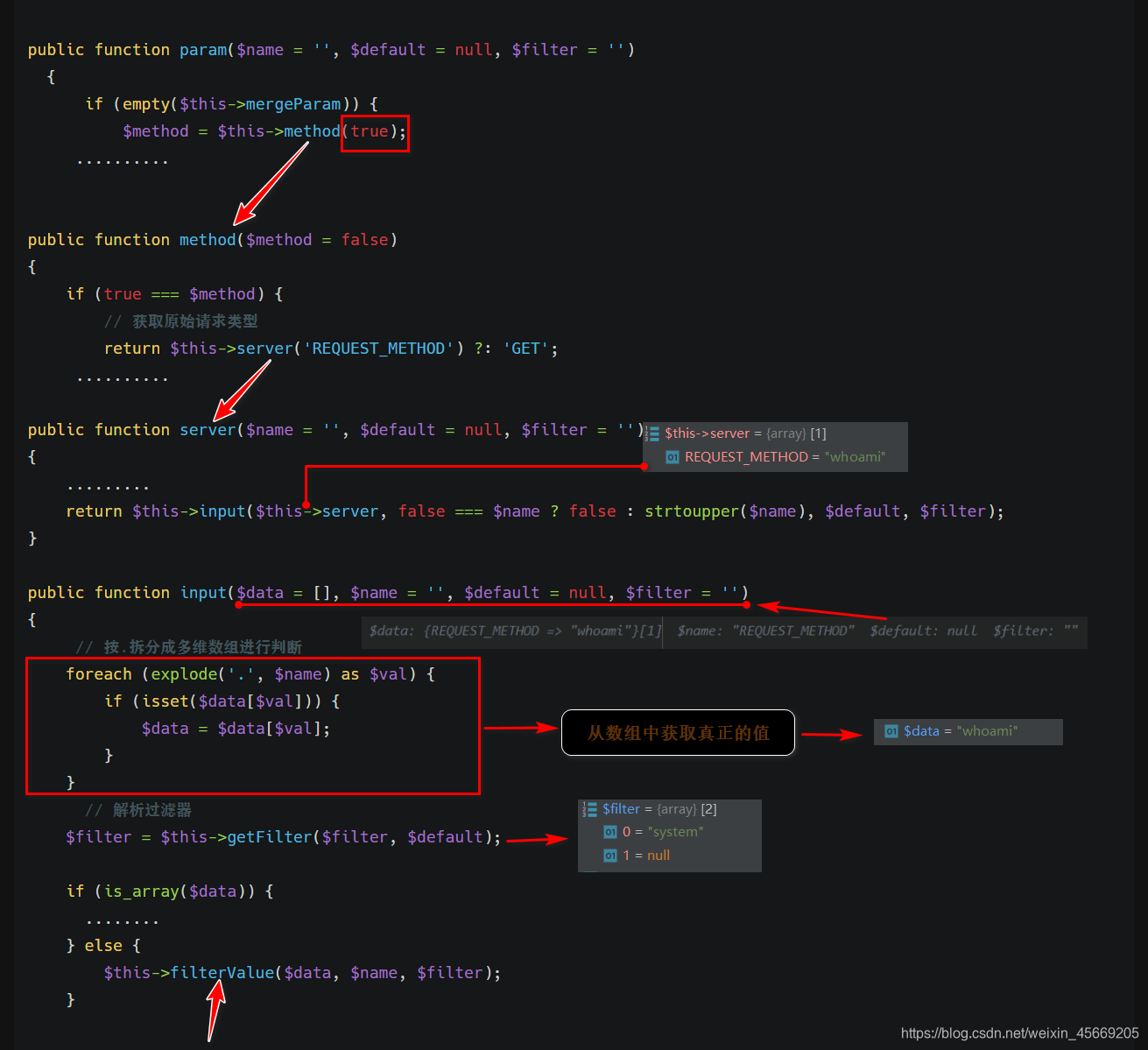
Task: Click the inline hint "$name: "REQUEST_METHOD""
Action: click(766, 631)
